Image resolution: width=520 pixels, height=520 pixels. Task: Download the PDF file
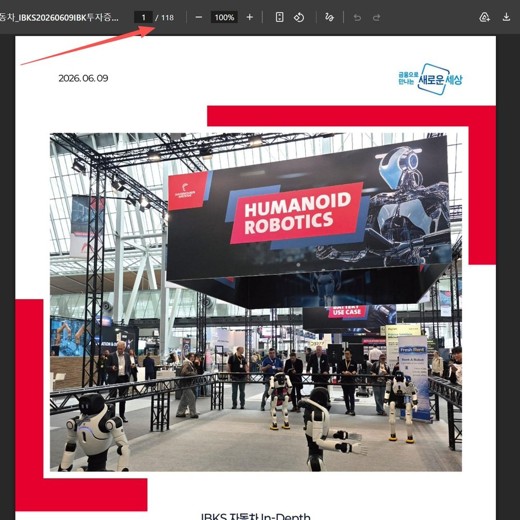click(506, 17)
